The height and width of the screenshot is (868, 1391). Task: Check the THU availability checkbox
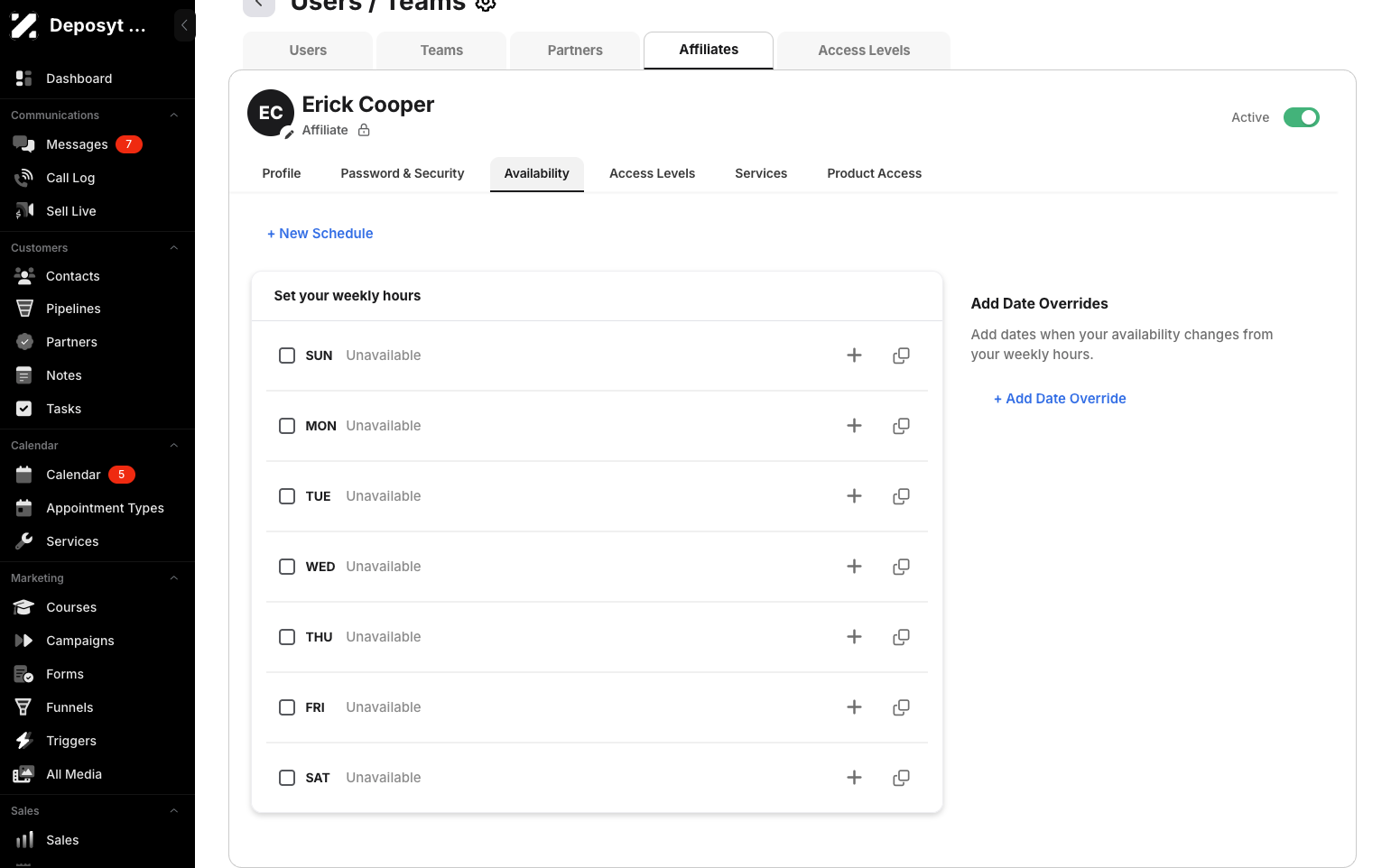coord(287,637)
